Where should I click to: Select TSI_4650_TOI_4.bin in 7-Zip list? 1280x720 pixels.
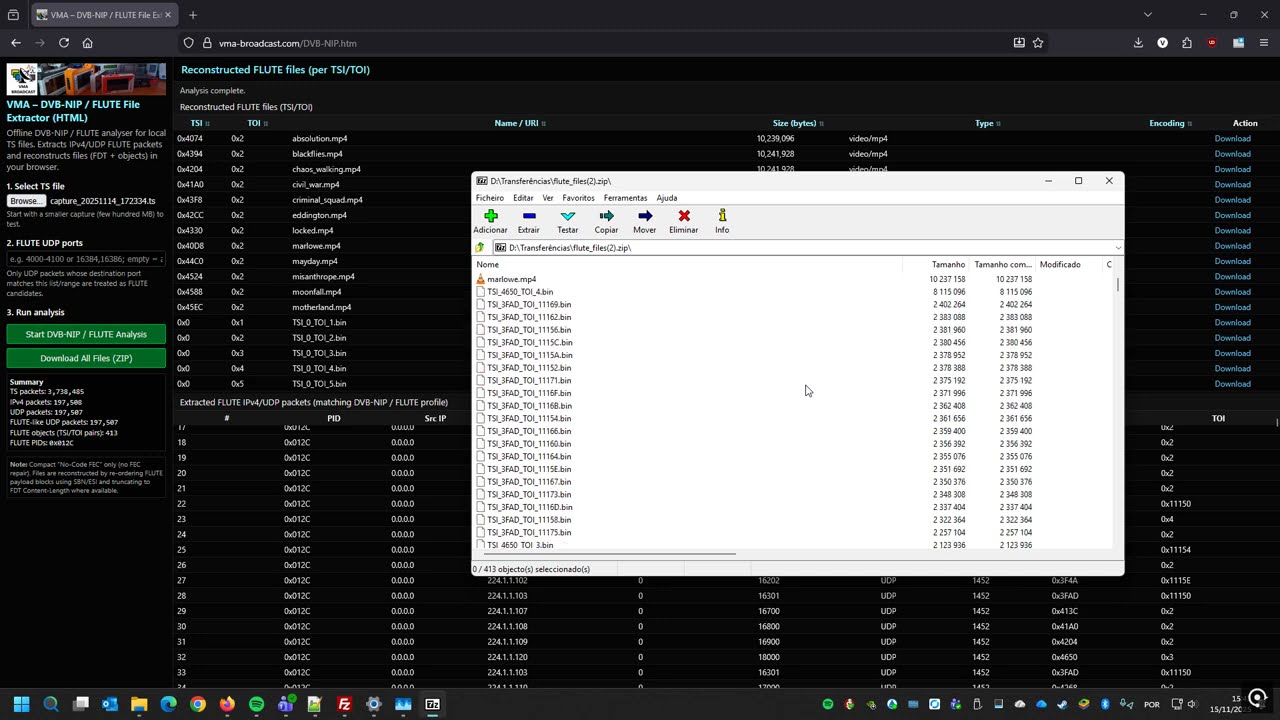[520, 292]
